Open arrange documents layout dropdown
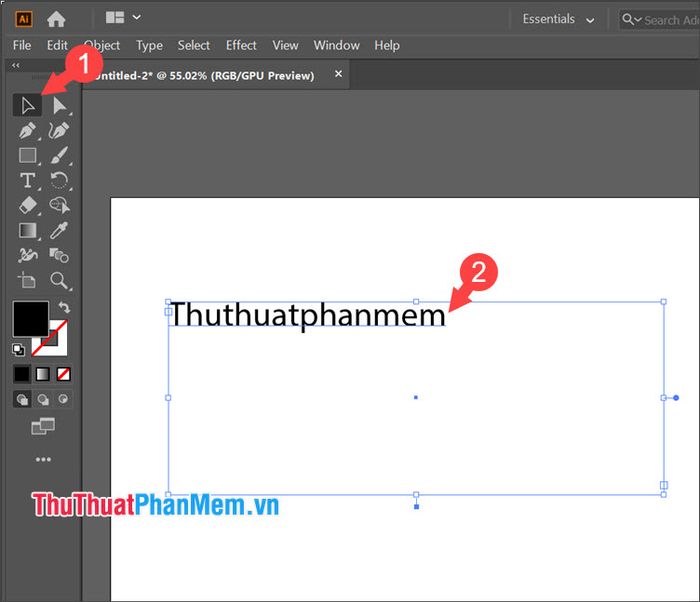Viewport: 700px width, 602px height. pos(123,17)
